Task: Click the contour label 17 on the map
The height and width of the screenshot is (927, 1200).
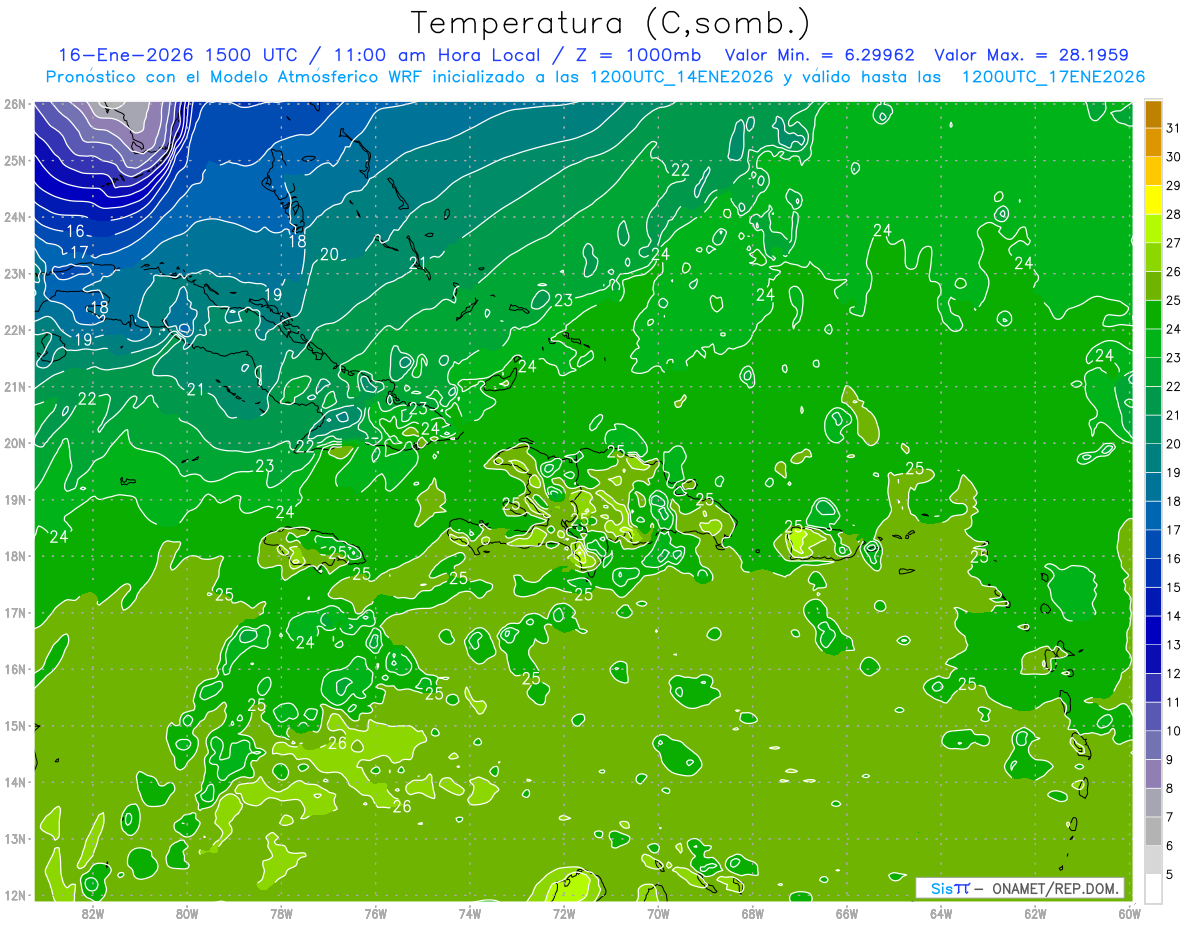Action: point(80,252)
